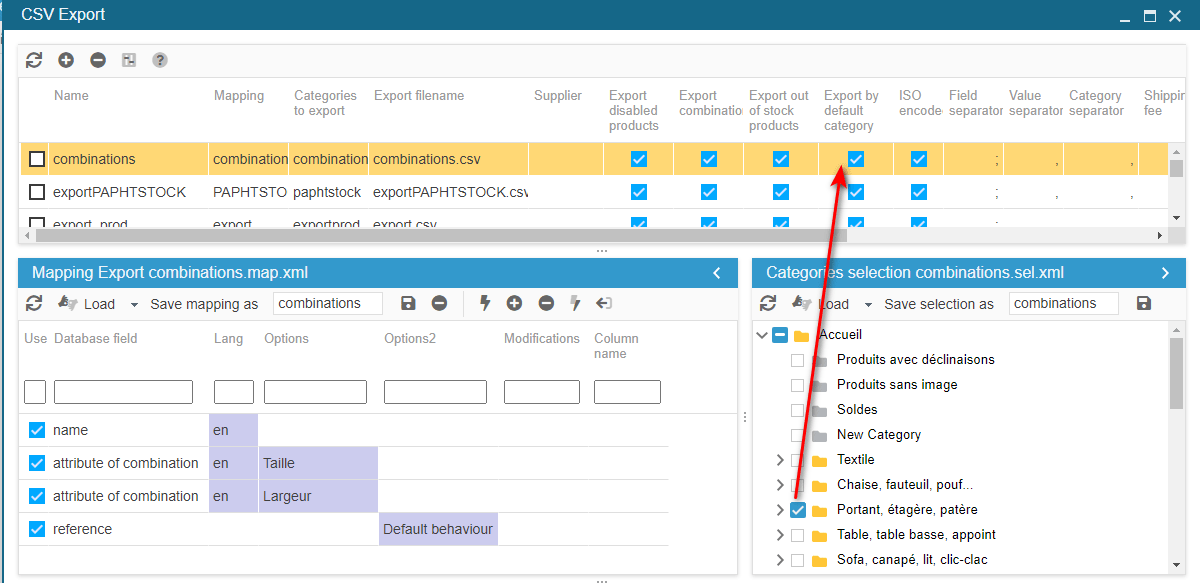Refresh the Categories selection panel

768,304
